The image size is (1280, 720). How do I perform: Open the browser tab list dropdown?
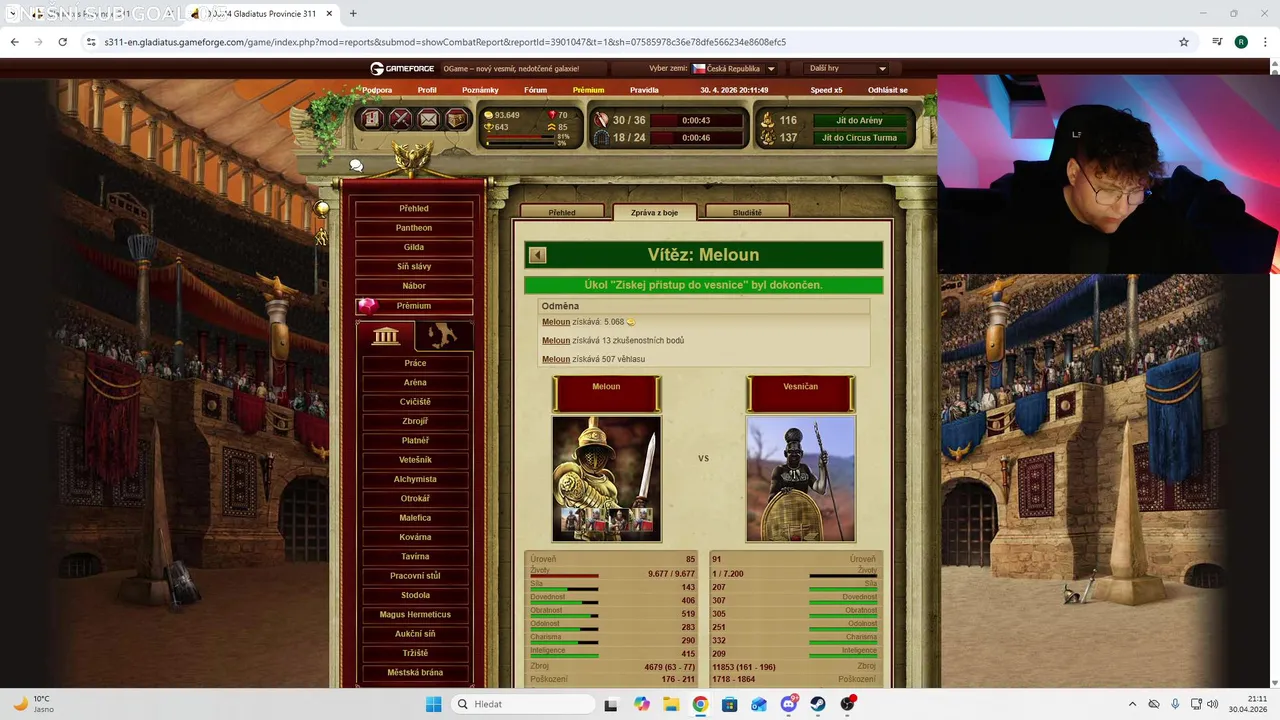click(x=13, y=14)
